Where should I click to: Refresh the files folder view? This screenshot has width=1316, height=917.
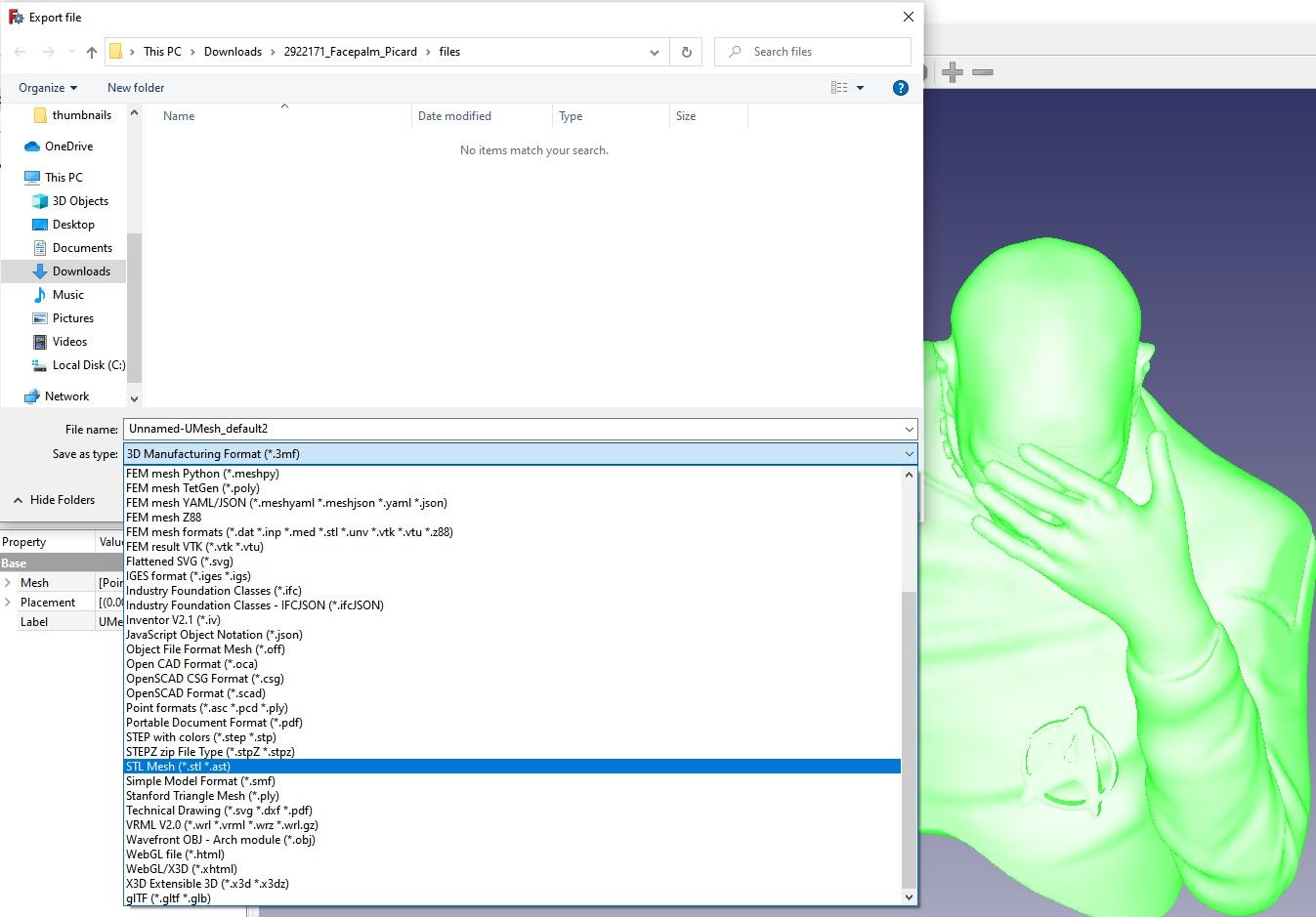(687, 52)
